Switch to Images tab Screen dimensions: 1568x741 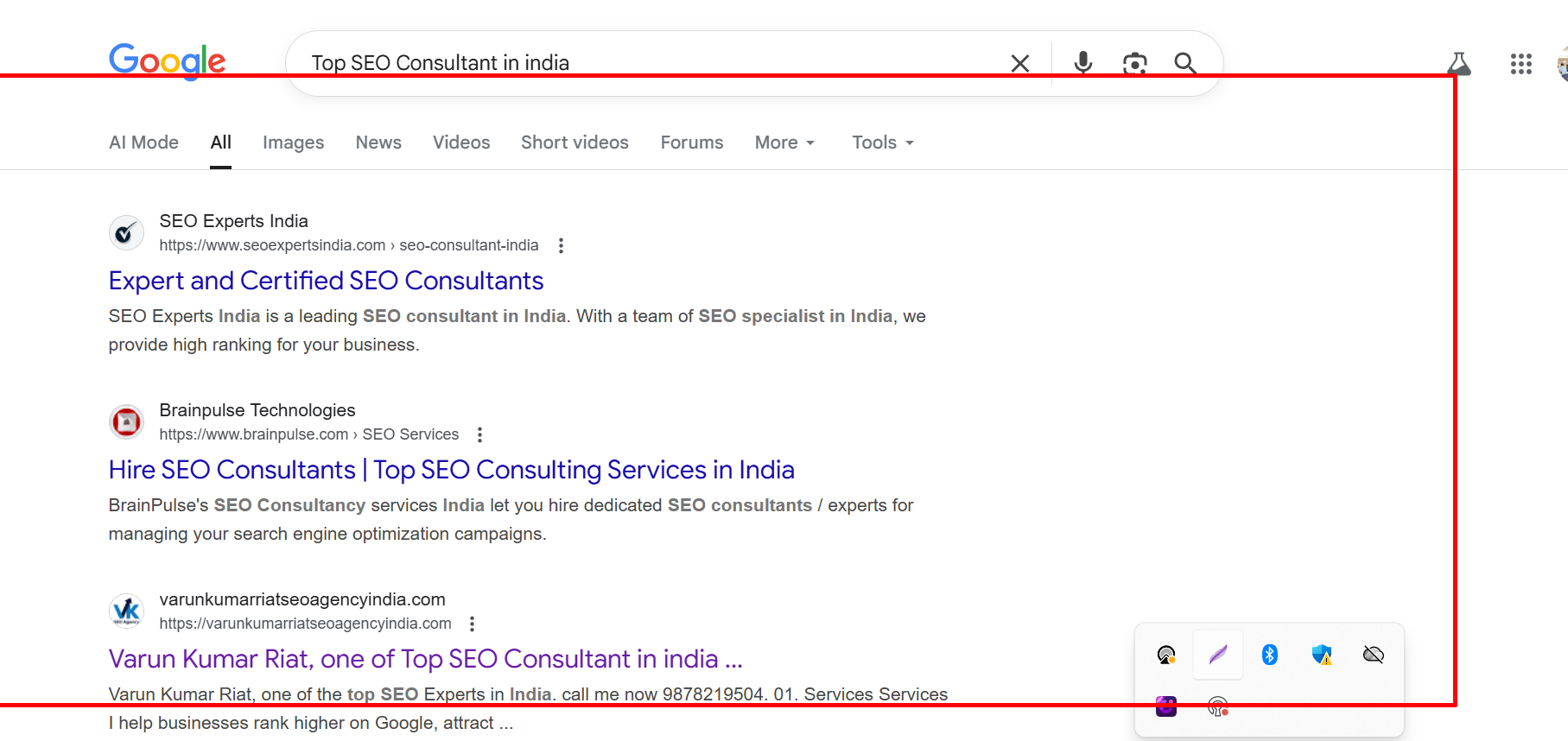294,142
